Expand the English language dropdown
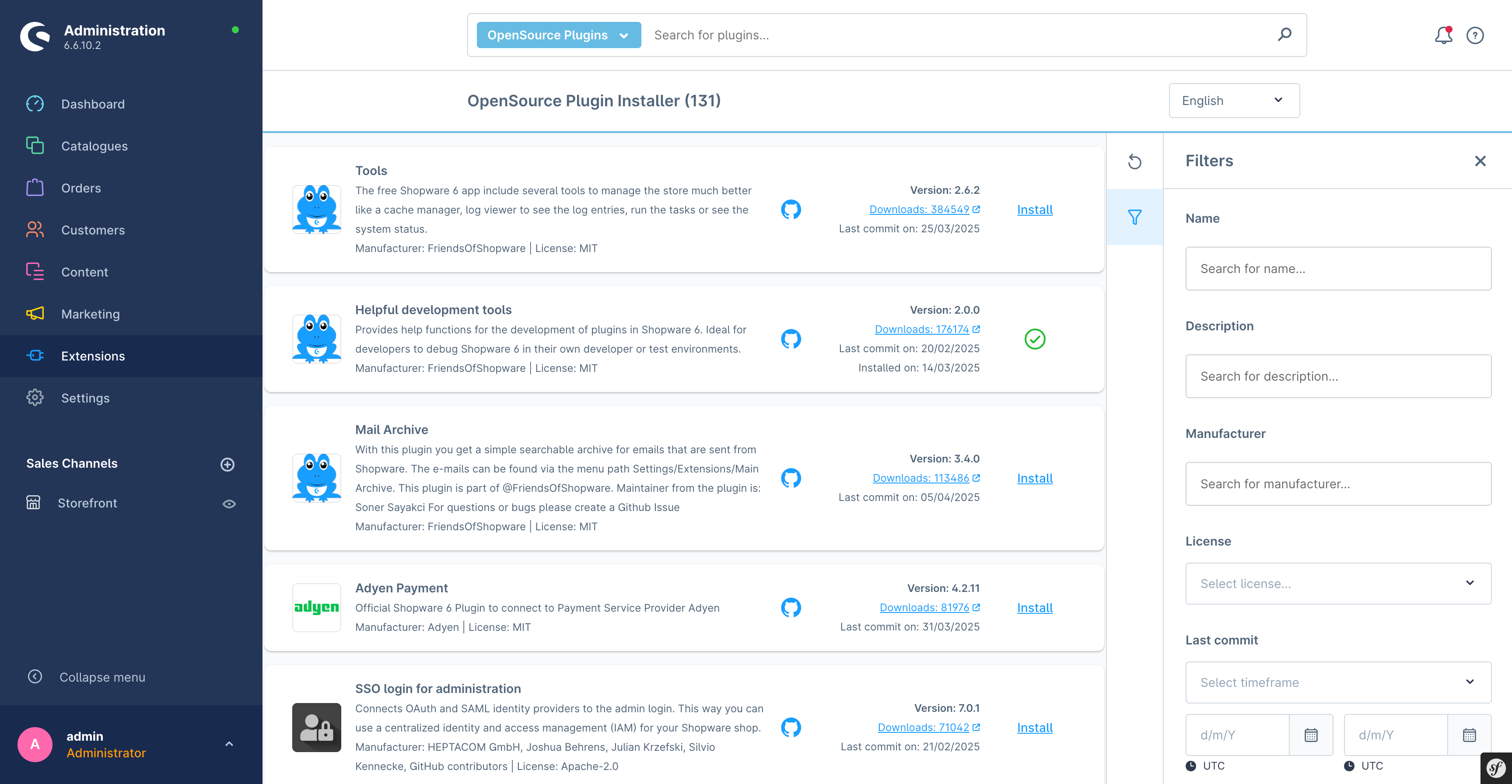The image size is (1512, 784). tap(1233, 100)
